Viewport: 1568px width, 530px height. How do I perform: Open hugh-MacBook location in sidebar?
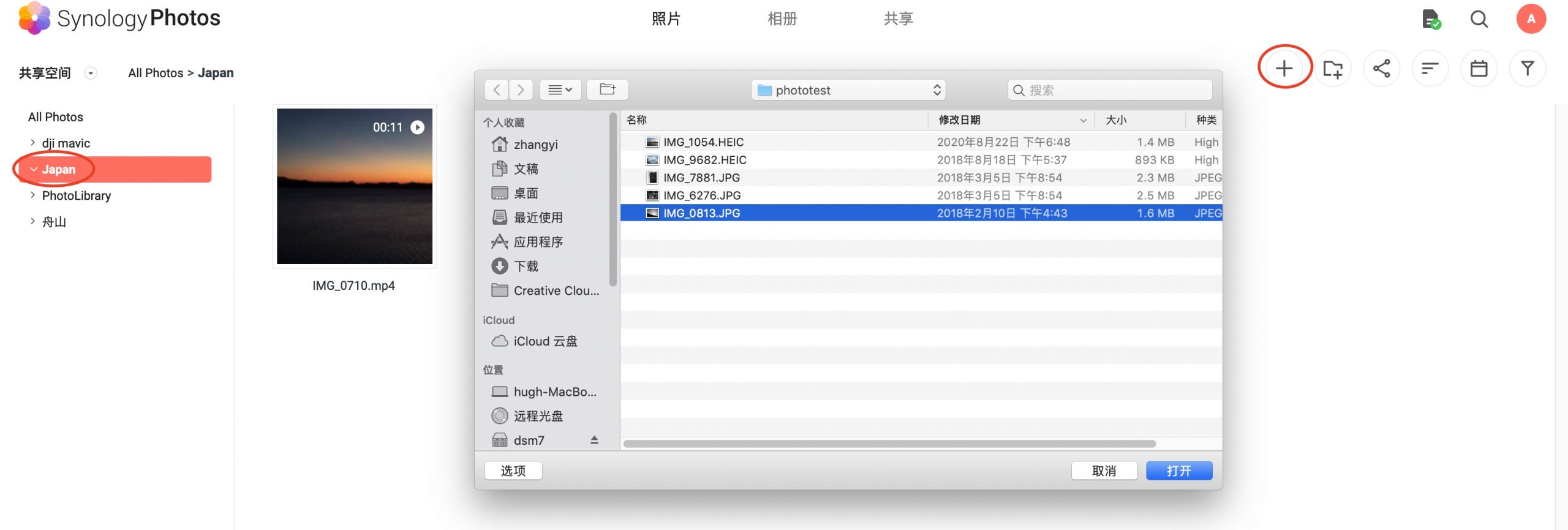point(545,392)
